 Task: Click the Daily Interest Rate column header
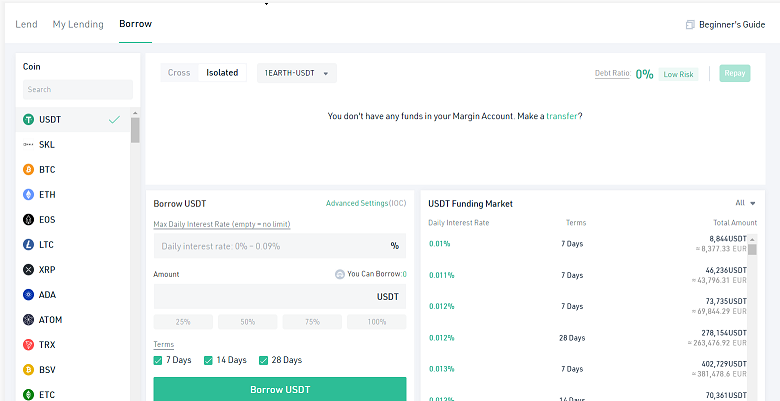point(459,223)
